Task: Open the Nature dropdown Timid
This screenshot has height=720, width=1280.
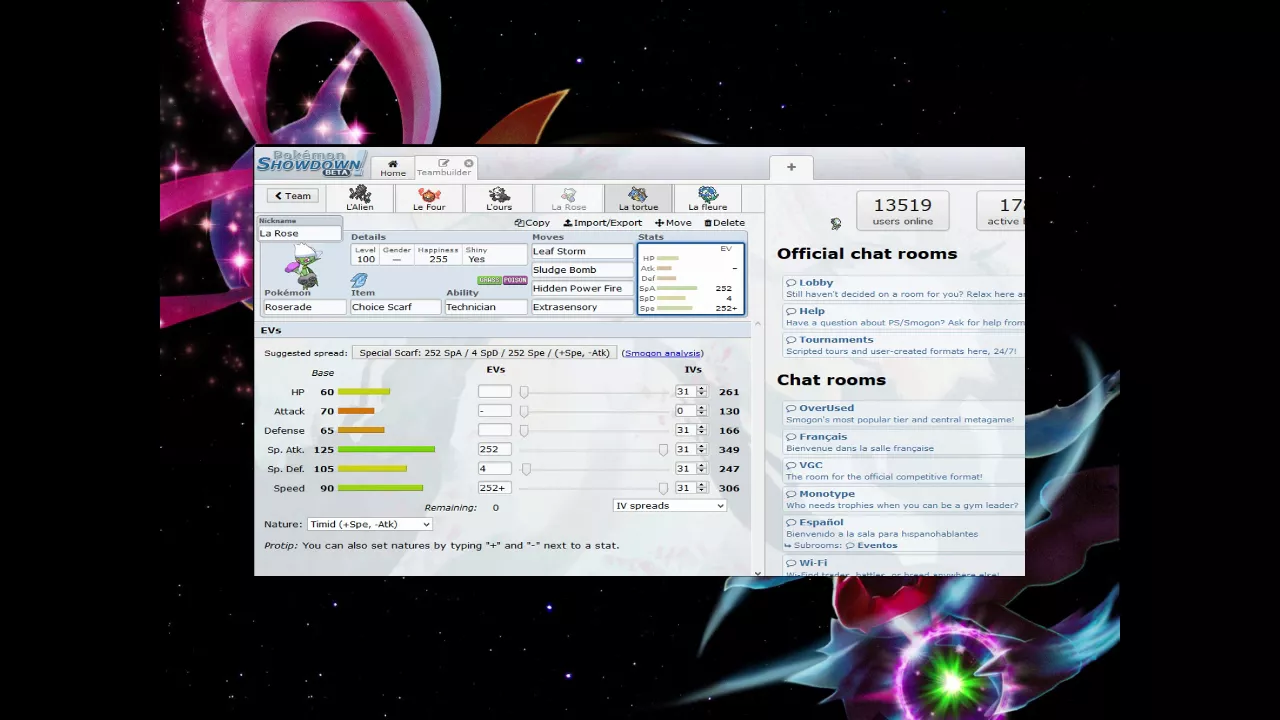Action: [x=369, y=524]
